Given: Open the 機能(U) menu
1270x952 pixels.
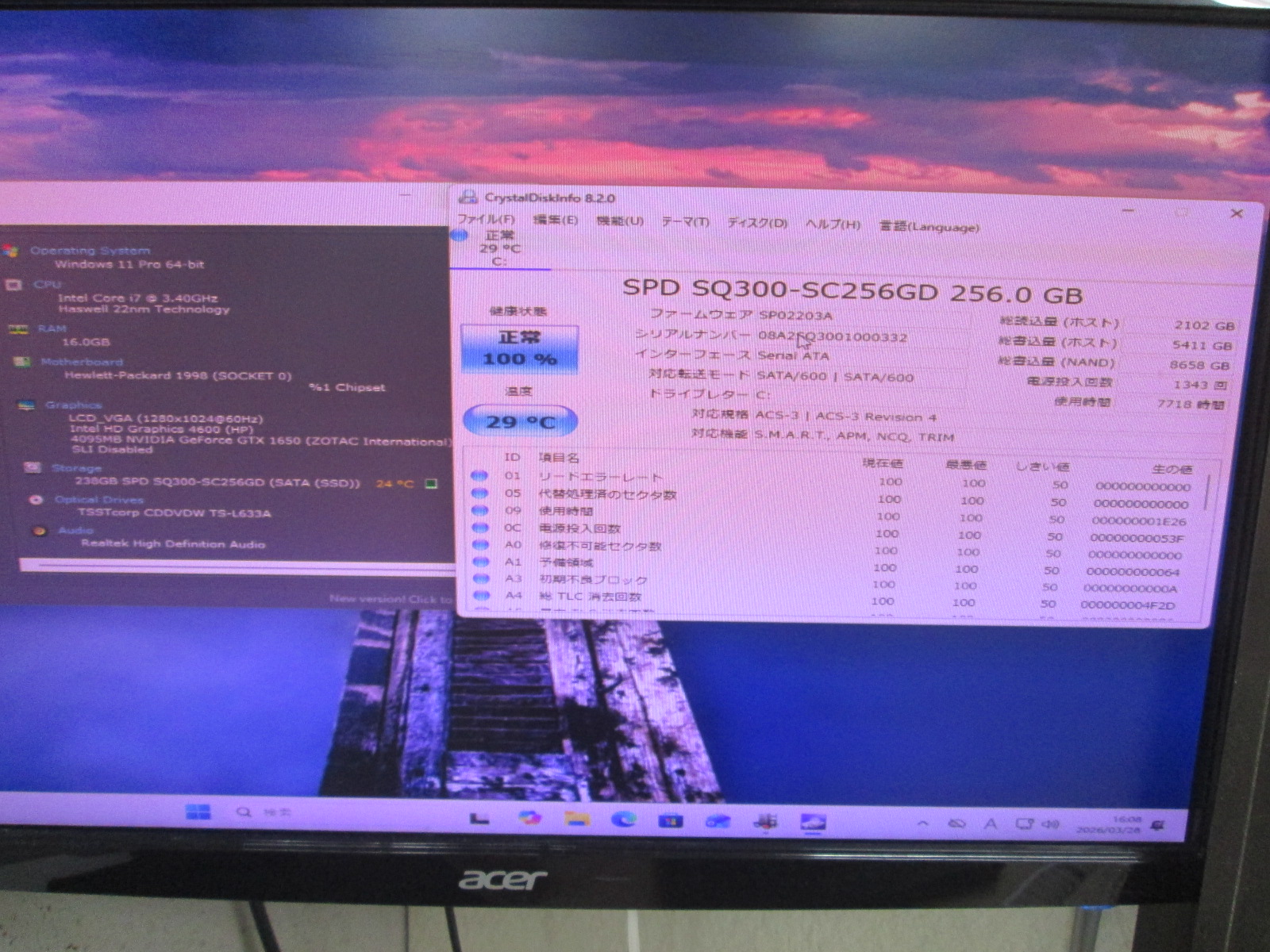Looking at the screenshot, I should tap(620, 221).
